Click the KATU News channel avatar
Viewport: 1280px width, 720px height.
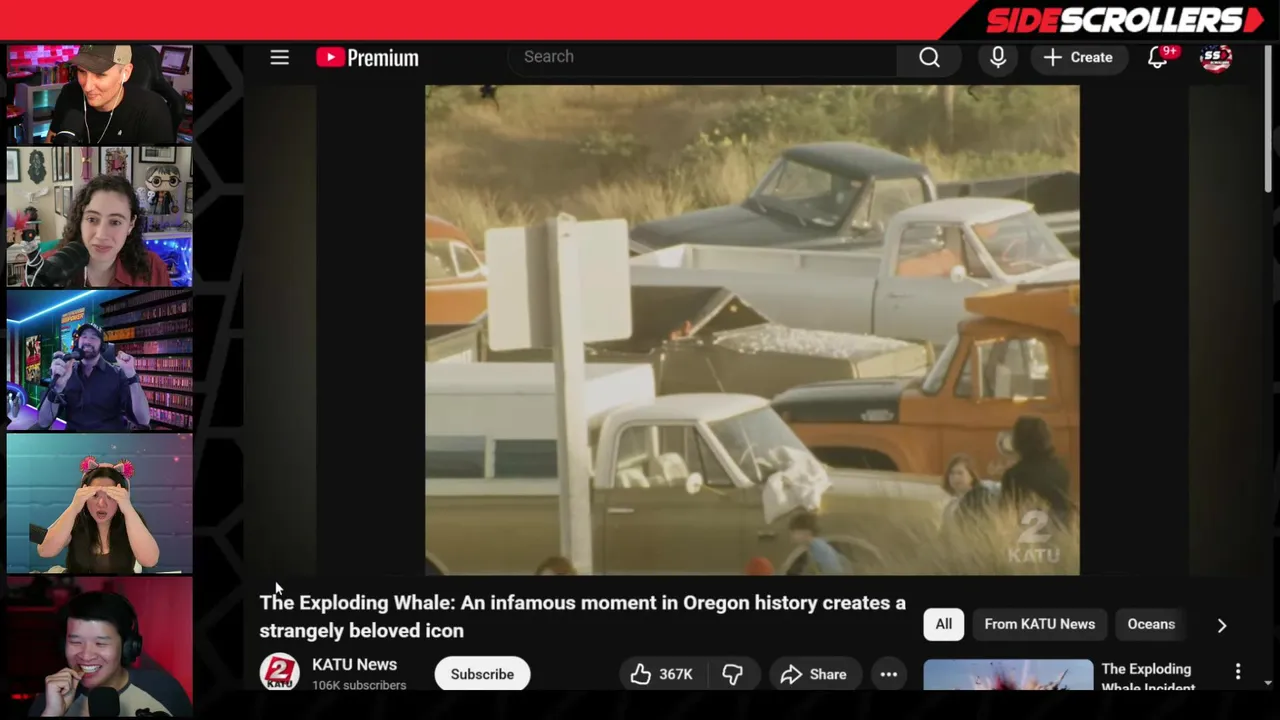[279, 673]
